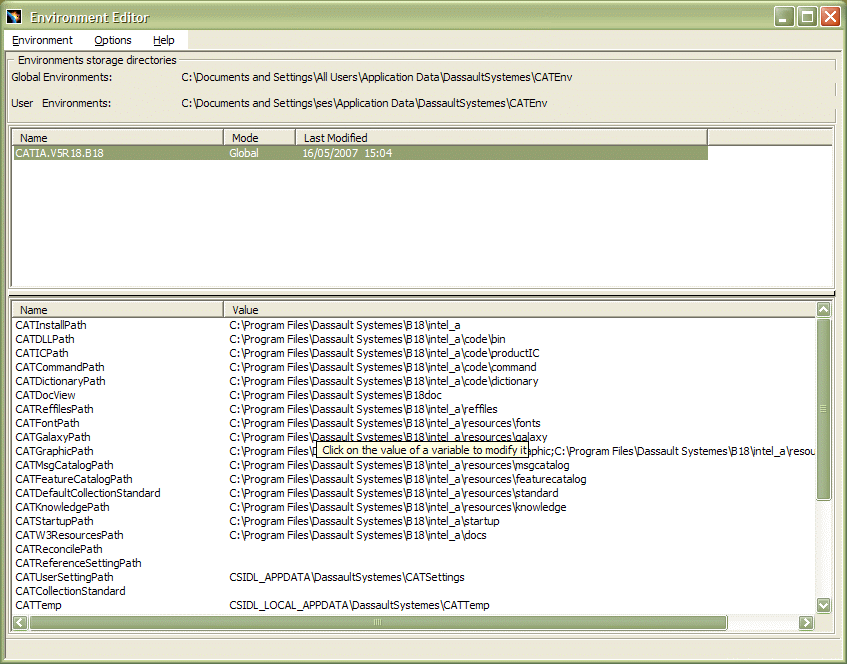Click the Global mode cell
Viewport: 847px width, 664px height.
tap(244, 153)
